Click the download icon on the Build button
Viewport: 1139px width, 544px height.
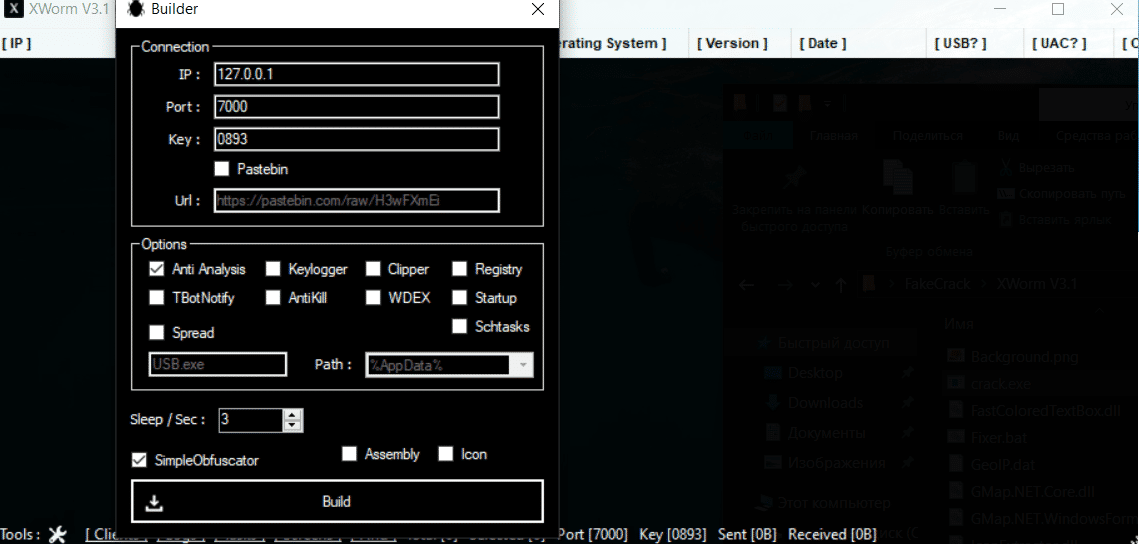pos(154,503)
